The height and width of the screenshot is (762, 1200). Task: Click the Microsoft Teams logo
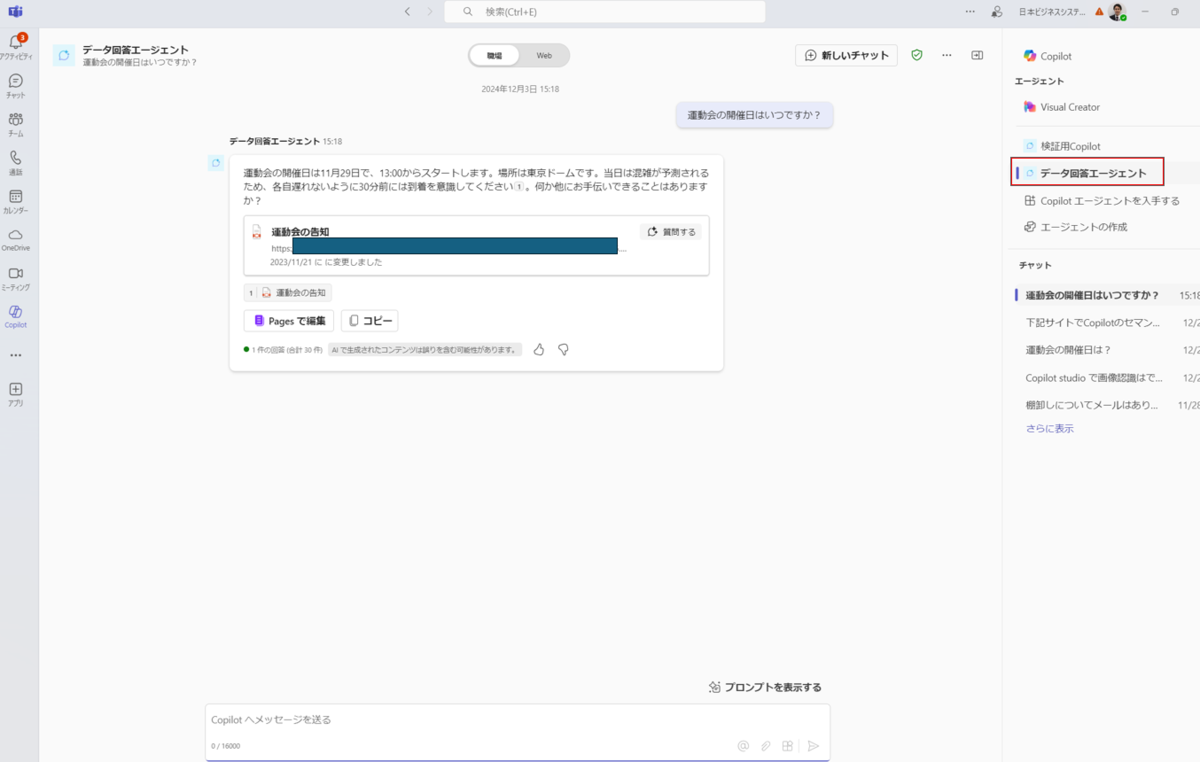pos(16,11)
